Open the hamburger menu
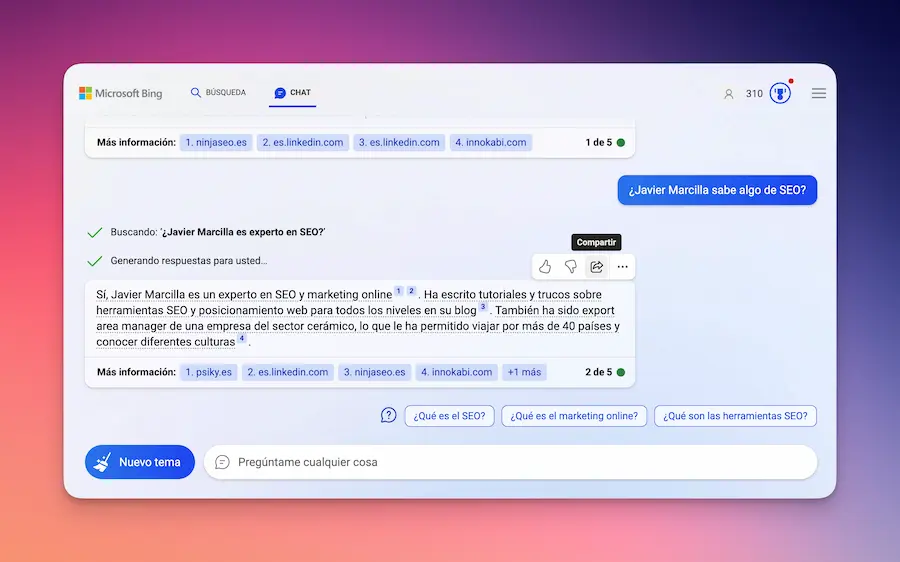Image resolution: width=900 pixels, height=562 pixels. (x=818, y=93)
